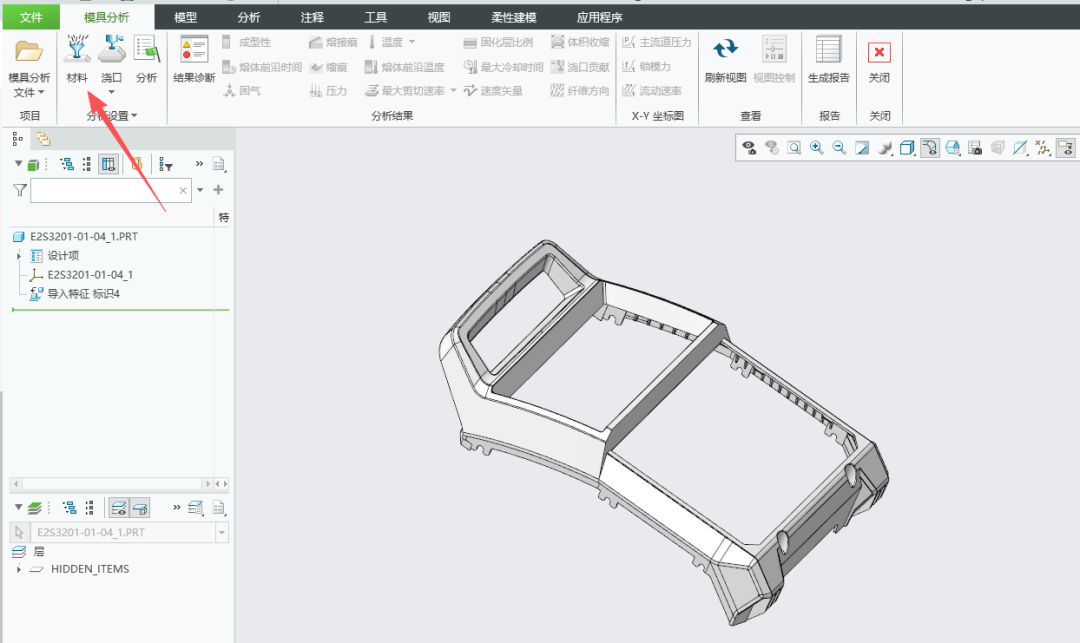1080x643 pixels.
Task: Click the zoom in magnifier icon
Action: click(x=817, y=147)
